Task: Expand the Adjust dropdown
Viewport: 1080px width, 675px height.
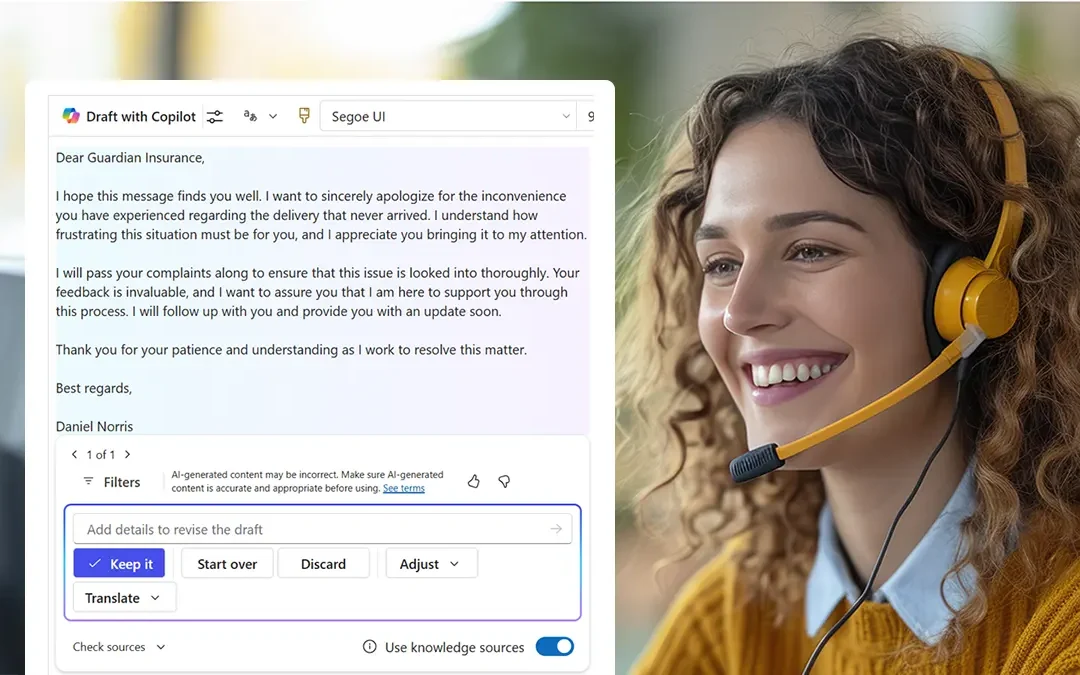Action: point(431,563)
